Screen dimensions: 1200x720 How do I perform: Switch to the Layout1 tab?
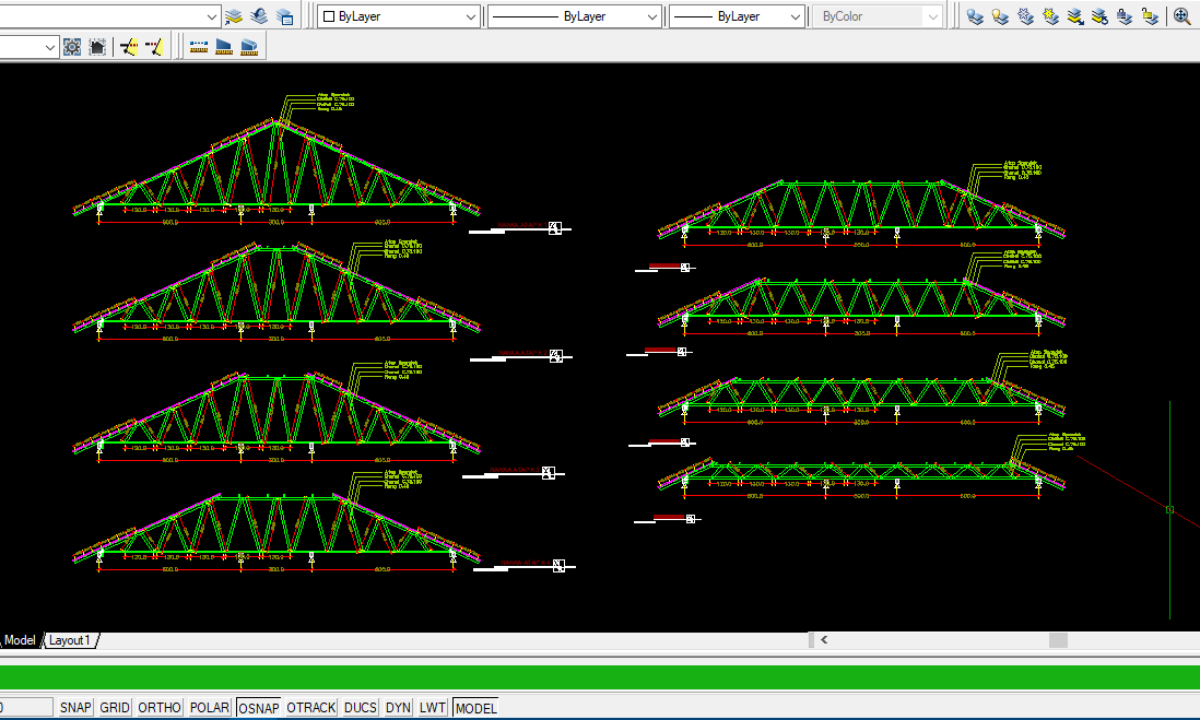tap(70, 640)
